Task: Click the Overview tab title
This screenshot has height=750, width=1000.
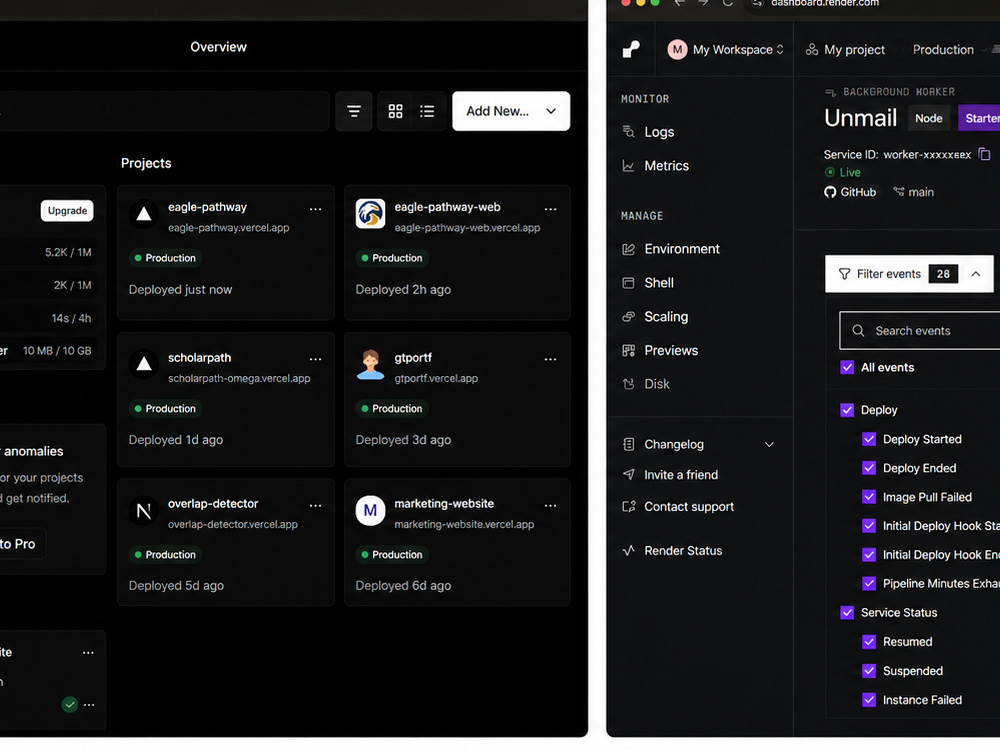Action: point(218,47)
